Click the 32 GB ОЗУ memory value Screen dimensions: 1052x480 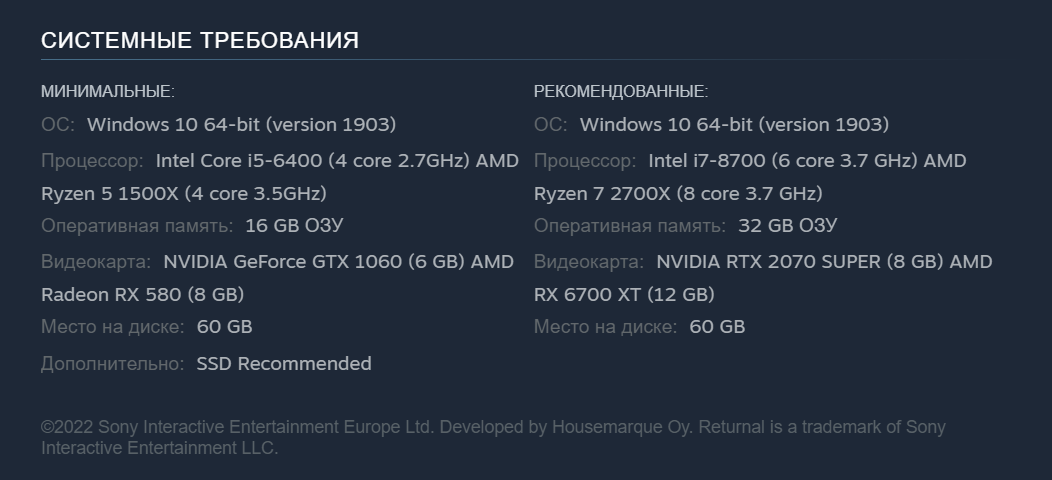click(788, 226)
